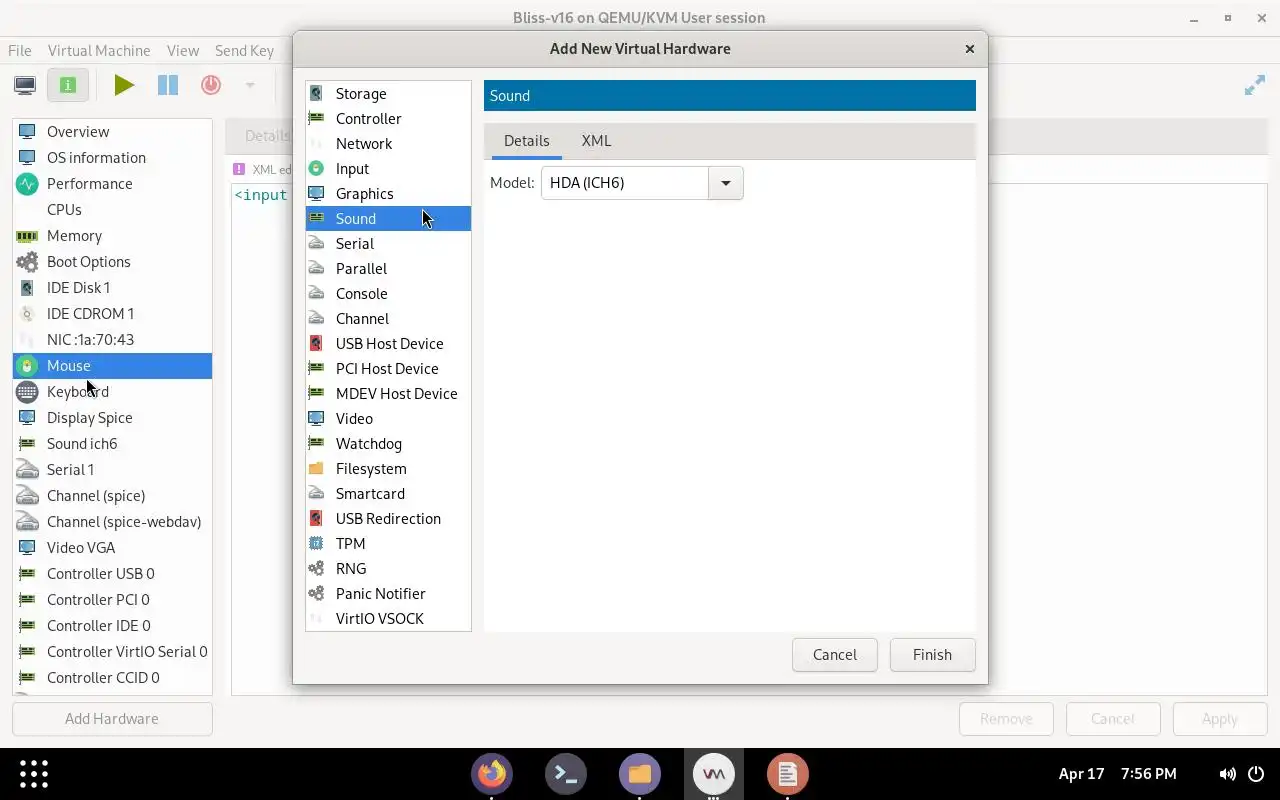
Task: Click Finish to add the hardware
Action: (932, 655)
